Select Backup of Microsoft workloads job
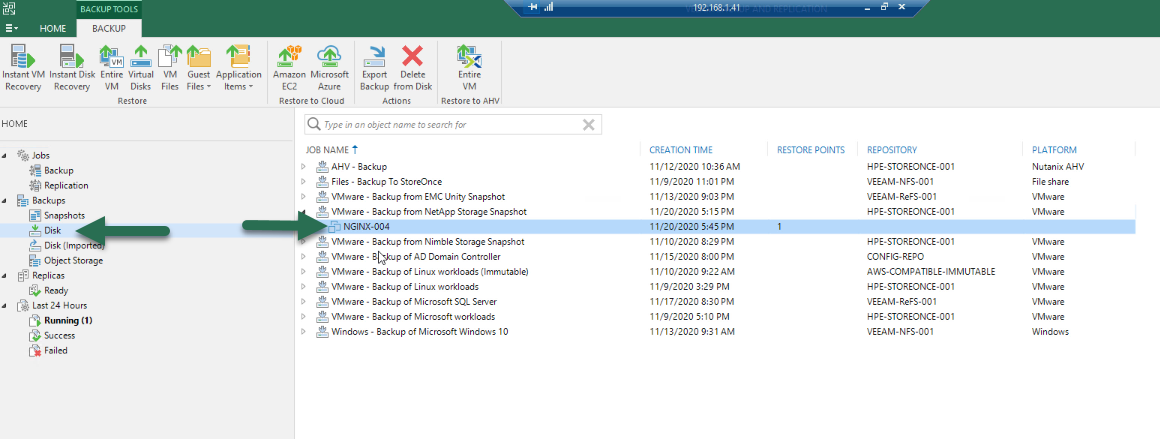Image resolution: width=1160 pixels, height=439 pixels. [414, 317]
